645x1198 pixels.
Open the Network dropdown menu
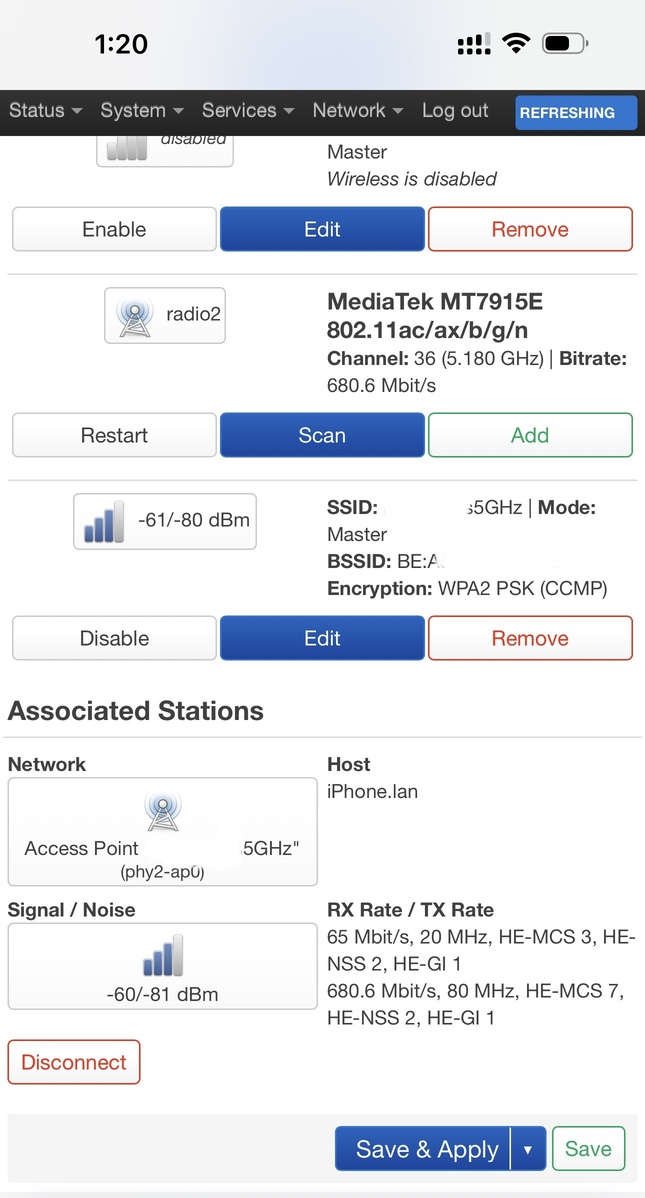tap(357, 110)
